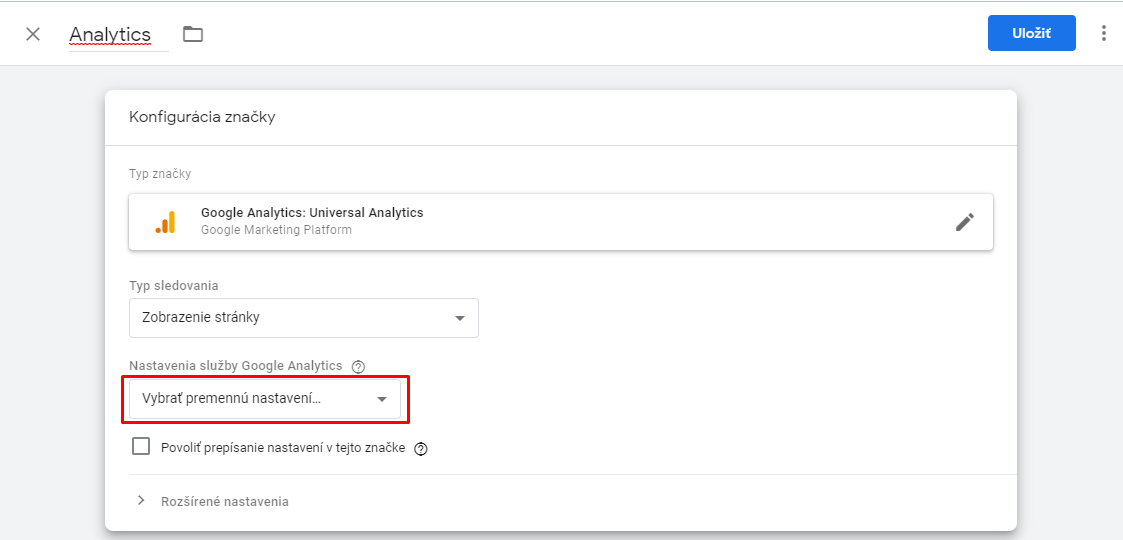Click the Google Analytics bar chart icon
1123x540 pixels.
165,222
